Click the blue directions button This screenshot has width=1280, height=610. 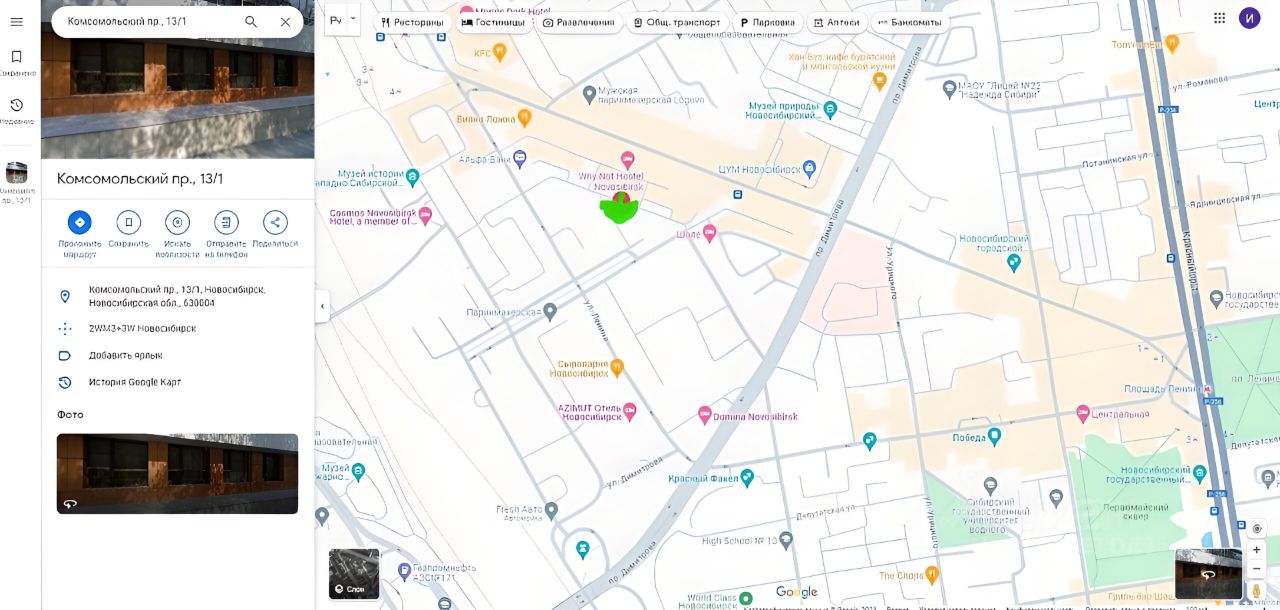80,222
